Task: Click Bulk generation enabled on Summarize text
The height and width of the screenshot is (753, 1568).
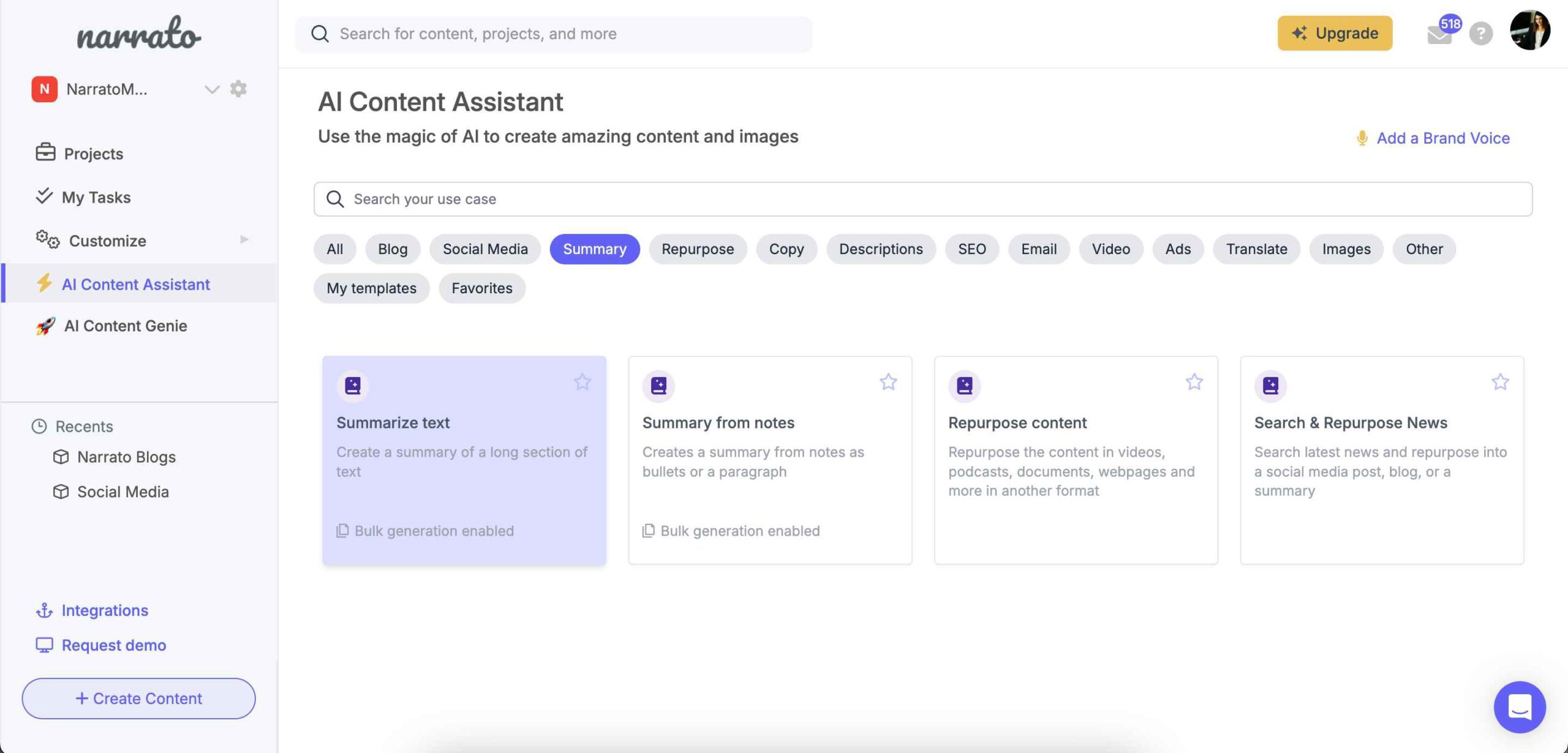Action: click(x=425, y=531)
